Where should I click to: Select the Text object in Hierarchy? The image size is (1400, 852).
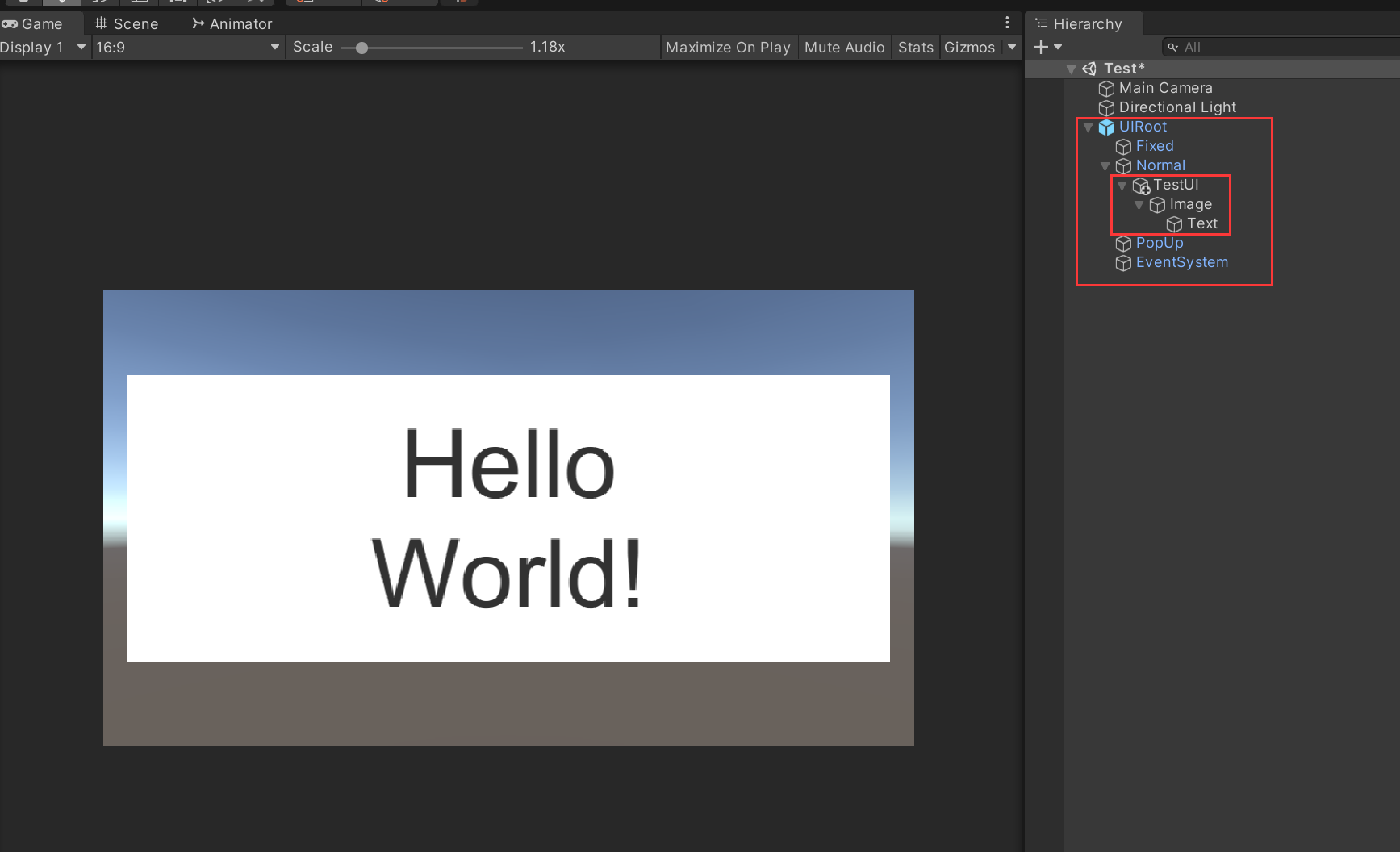point(1202,223)
